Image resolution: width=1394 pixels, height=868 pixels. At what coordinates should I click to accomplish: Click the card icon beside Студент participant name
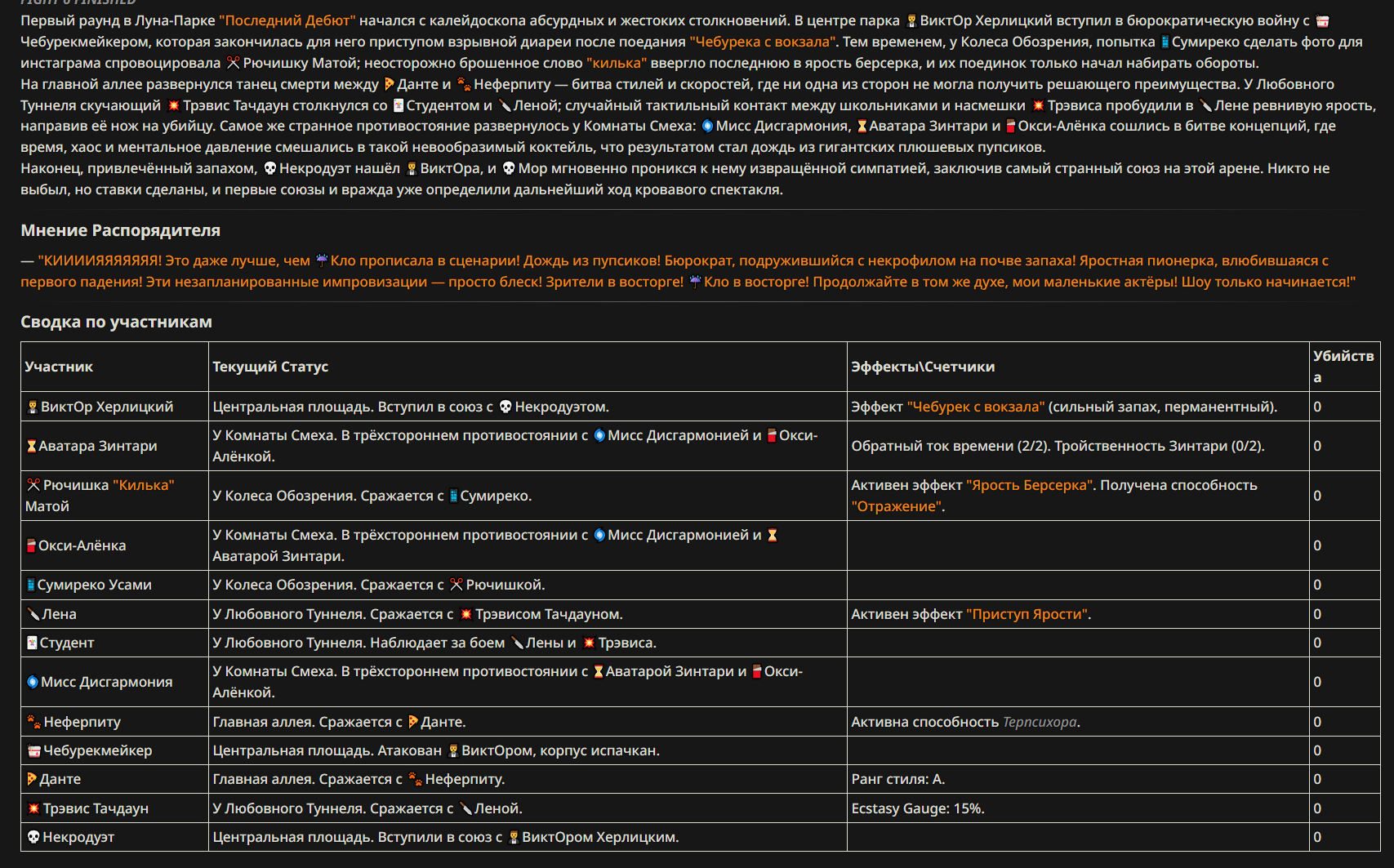pos(33,643)
